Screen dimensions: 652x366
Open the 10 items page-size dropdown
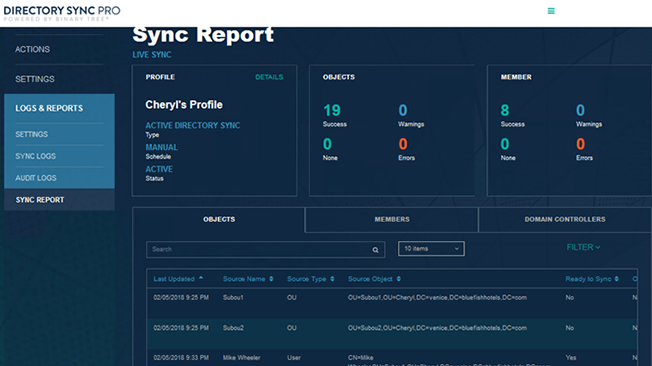(x=431, y=249)
